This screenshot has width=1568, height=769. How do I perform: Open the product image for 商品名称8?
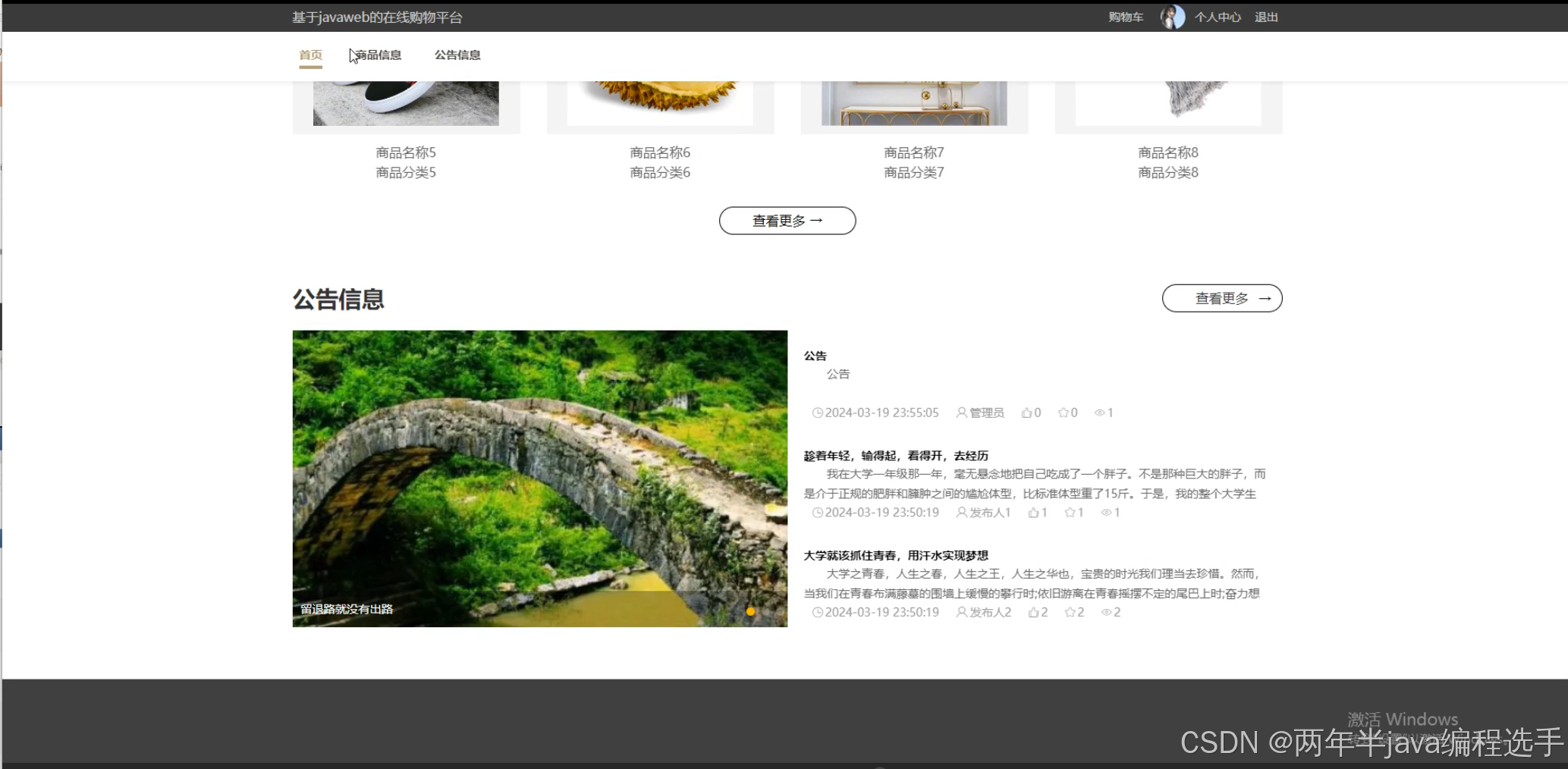(x=1168, y=103)
